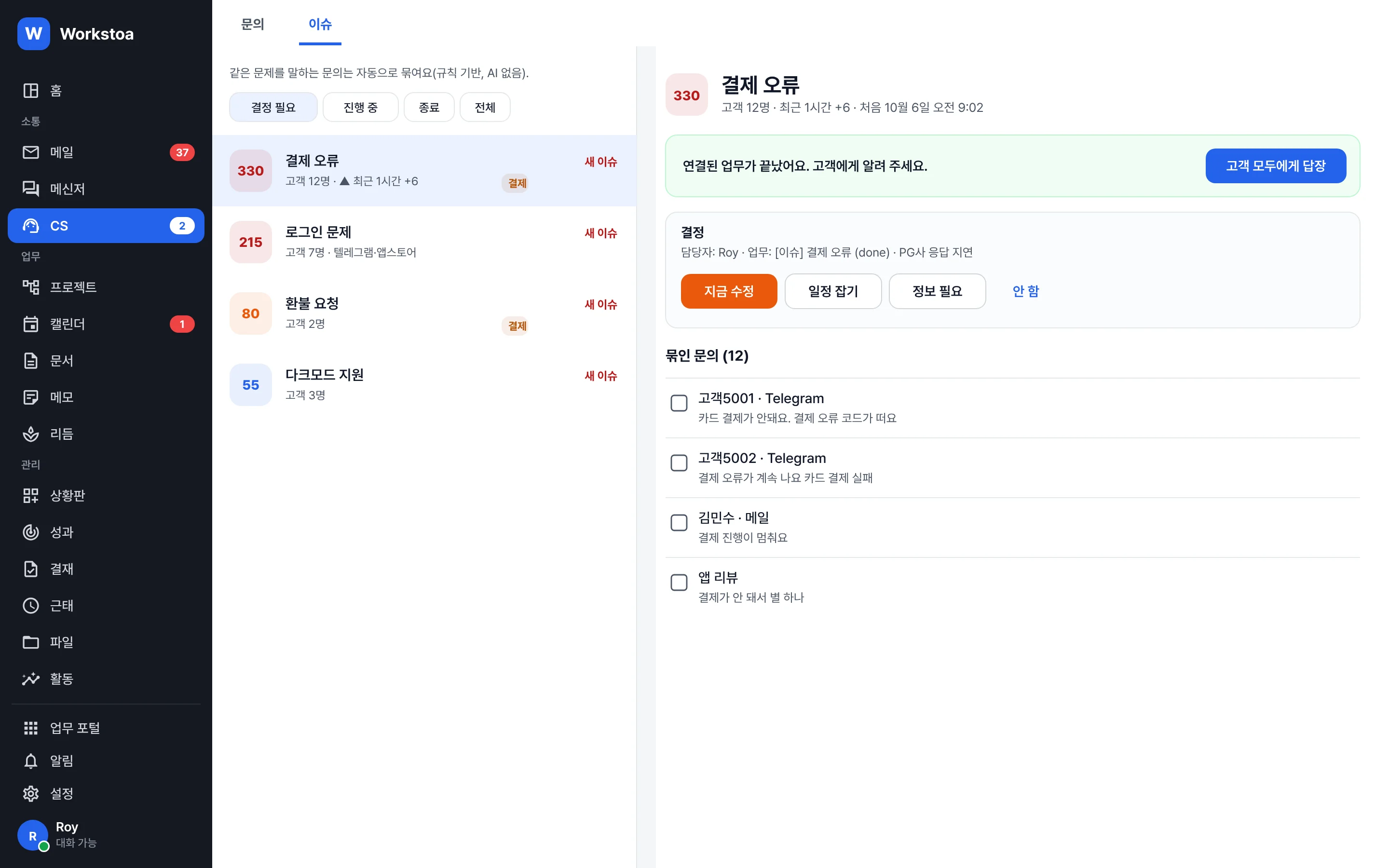Click the 37 unread badge on 메일
The image size is (1389, 868).
click(x=182, y=152)
